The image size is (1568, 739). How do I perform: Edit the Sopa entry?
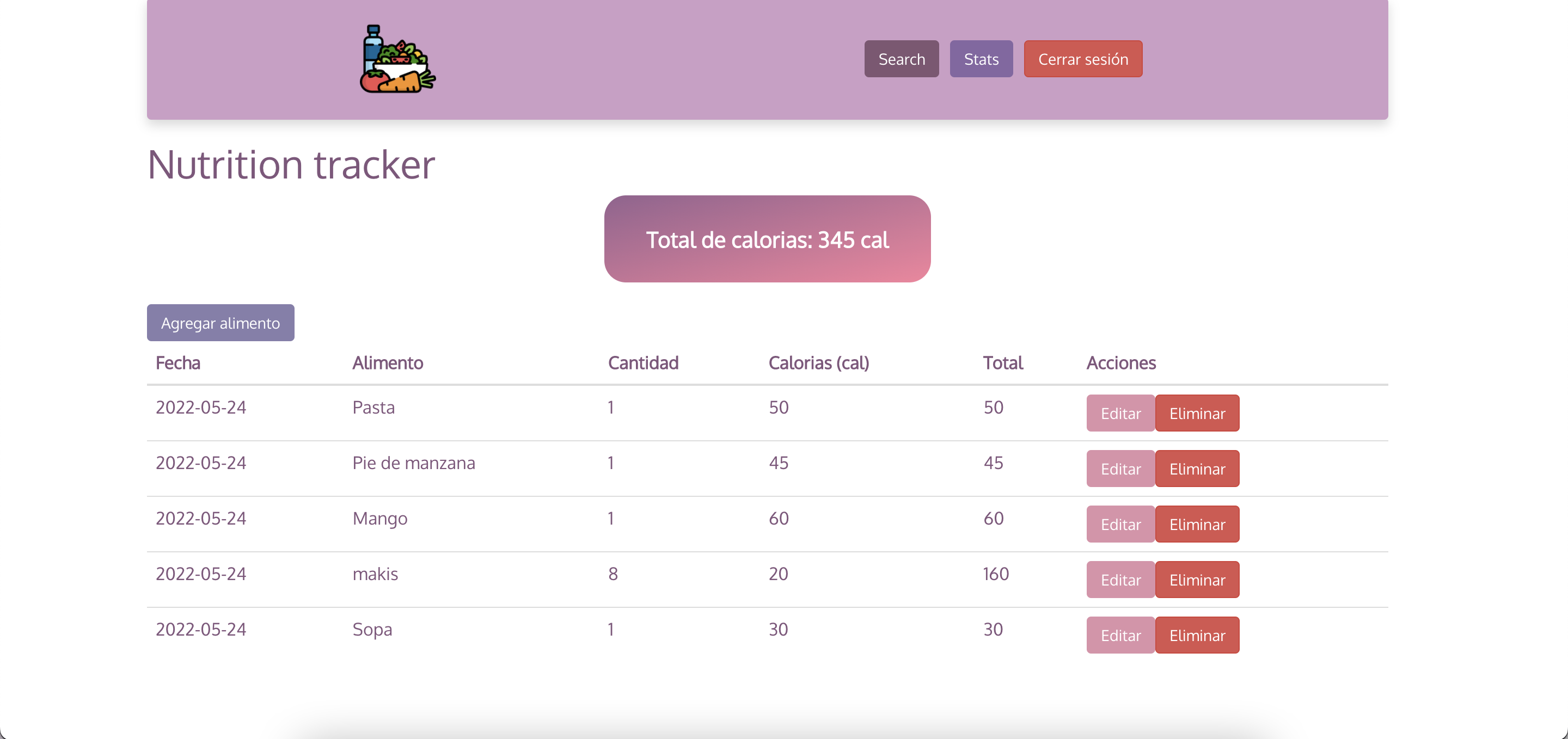click(1120, 636)
